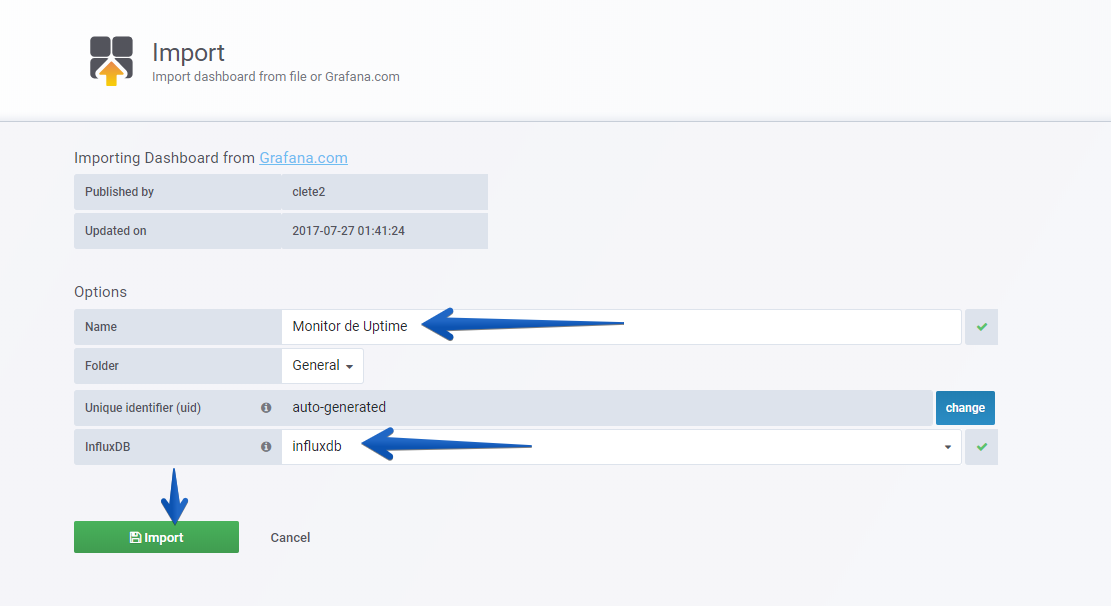Cancel the dashboard import

(x=291, y=537)
